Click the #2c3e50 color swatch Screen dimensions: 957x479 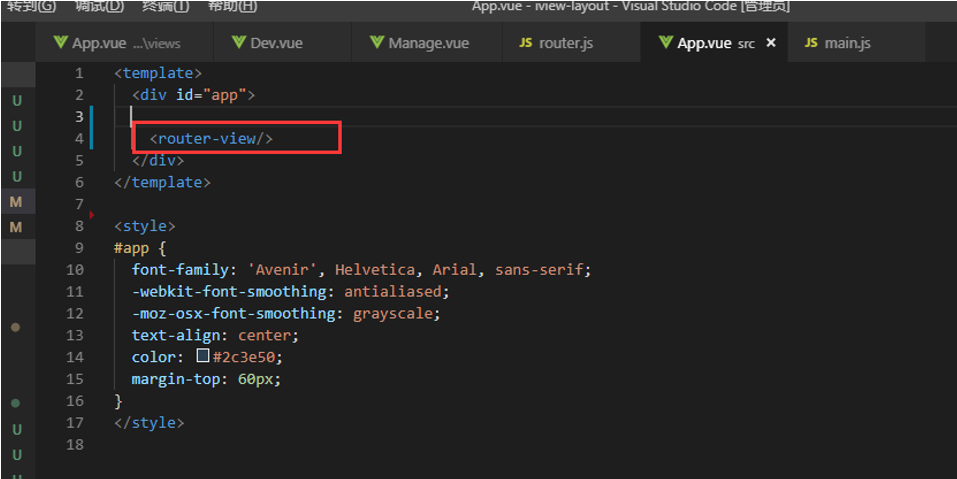(x=203, y=356)
